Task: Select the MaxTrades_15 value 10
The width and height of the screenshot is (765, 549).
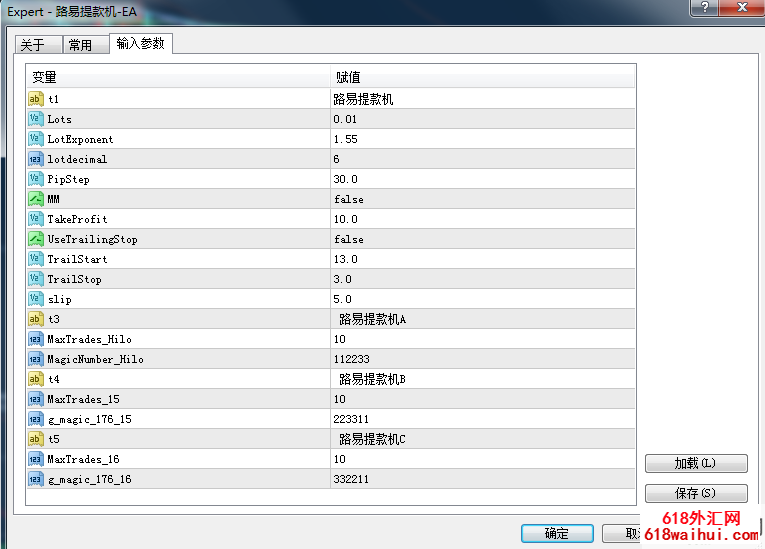Action: (x=340, y=399)
